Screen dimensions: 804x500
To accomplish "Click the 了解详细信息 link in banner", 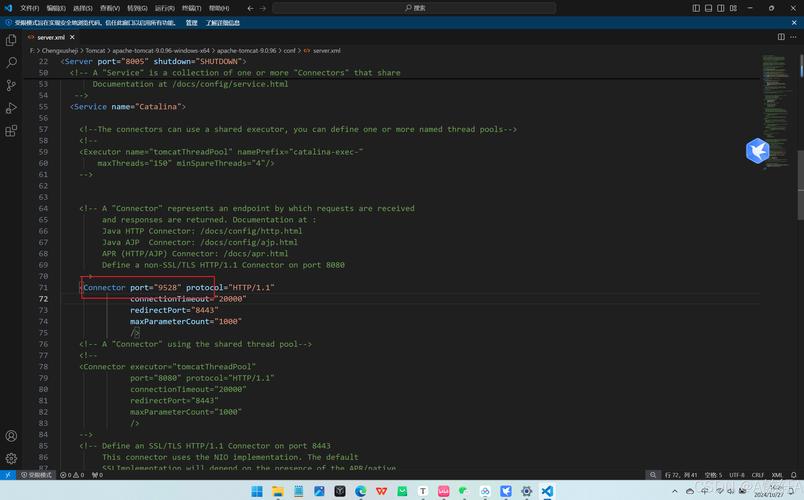I will click(x=222, y=22).
